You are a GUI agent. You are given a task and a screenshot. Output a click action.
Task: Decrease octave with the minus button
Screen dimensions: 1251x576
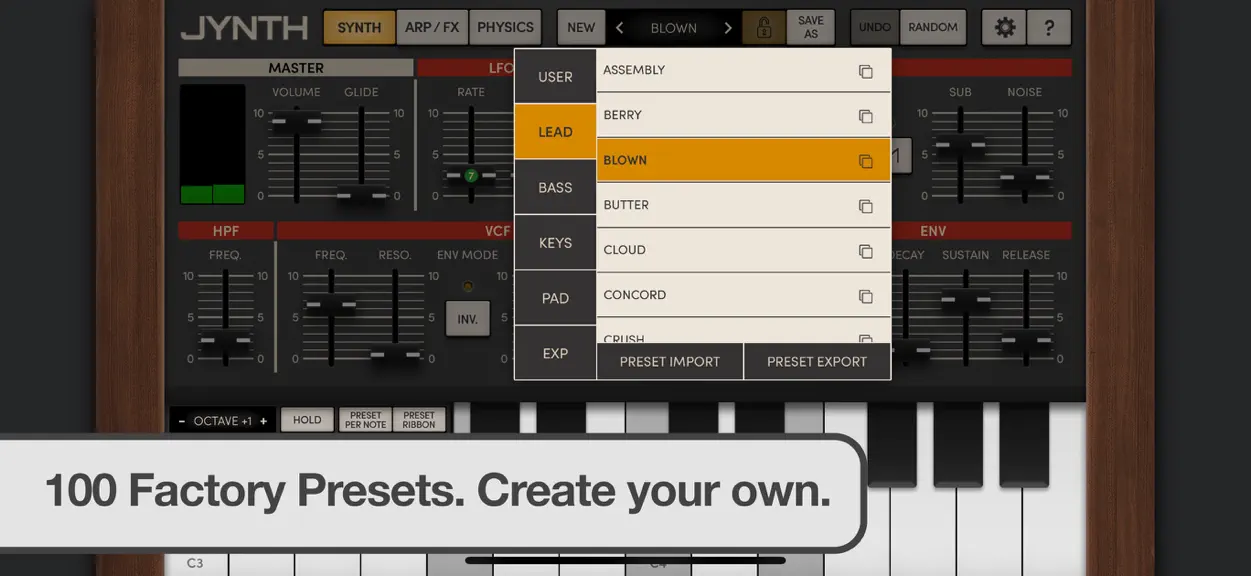182,421
